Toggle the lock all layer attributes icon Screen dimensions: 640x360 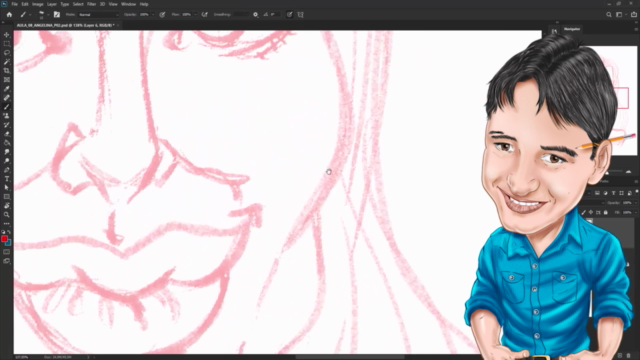point(606,212)
